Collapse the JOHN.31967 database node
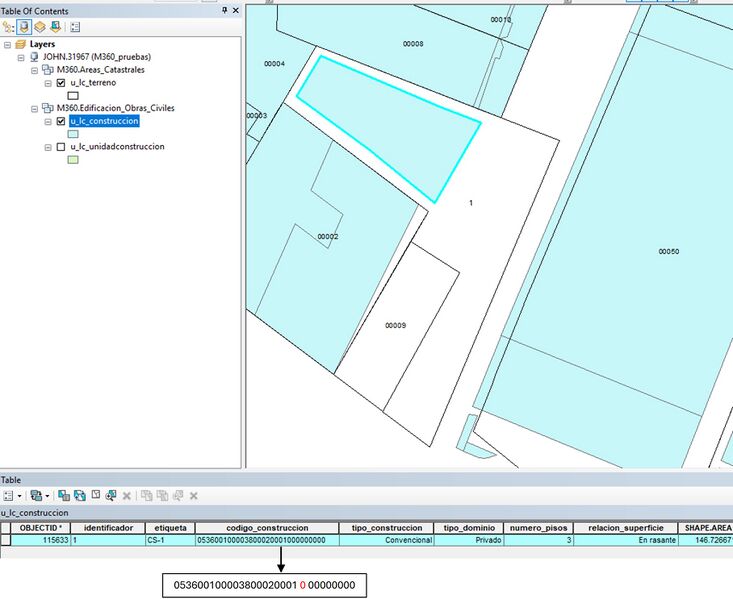The height and width of the screenshot is (599, 733). coord(21,58)
